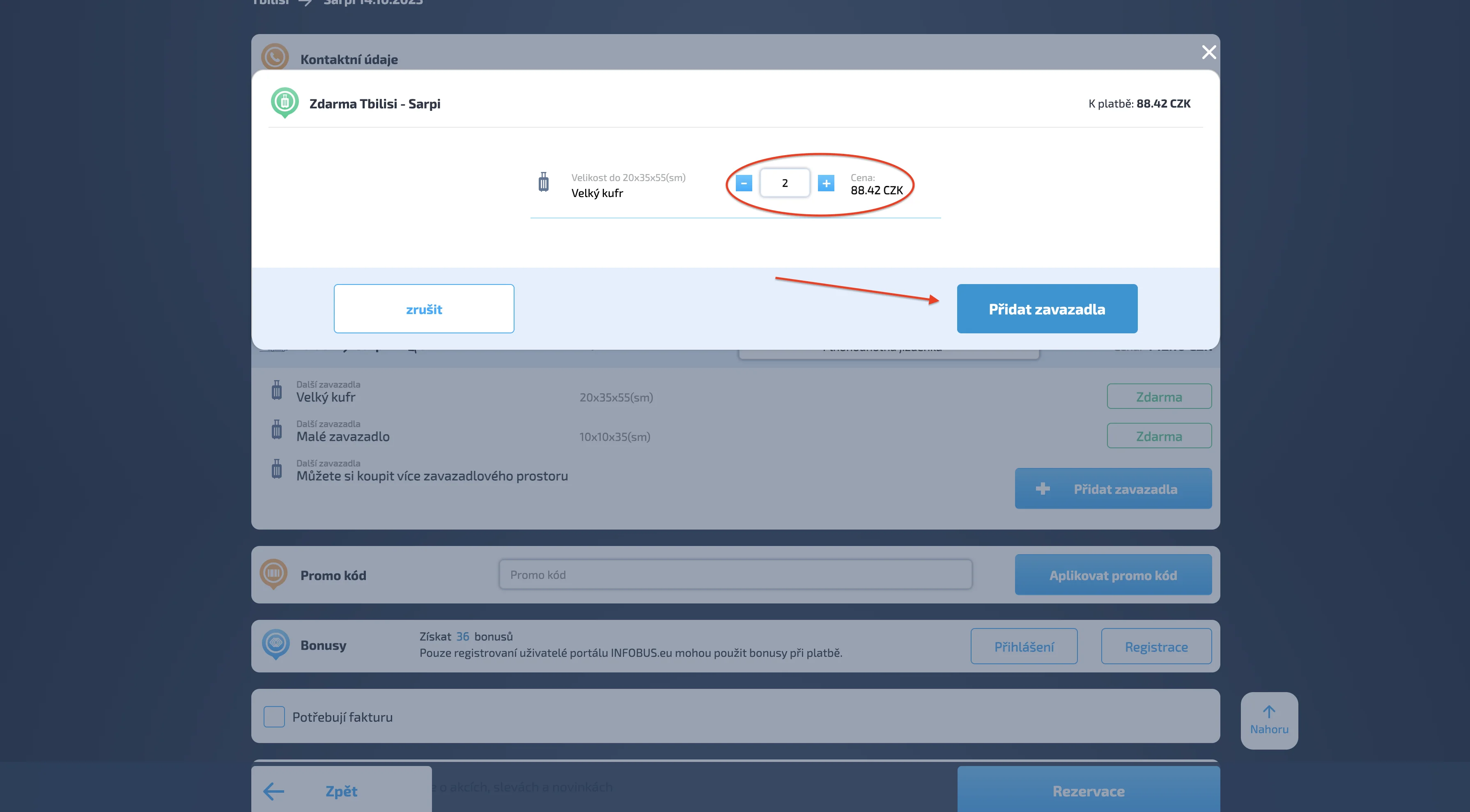1470x812 pixels.
Task: Click the Bonusy blue badge icon
Action: [x=276, y=644]
